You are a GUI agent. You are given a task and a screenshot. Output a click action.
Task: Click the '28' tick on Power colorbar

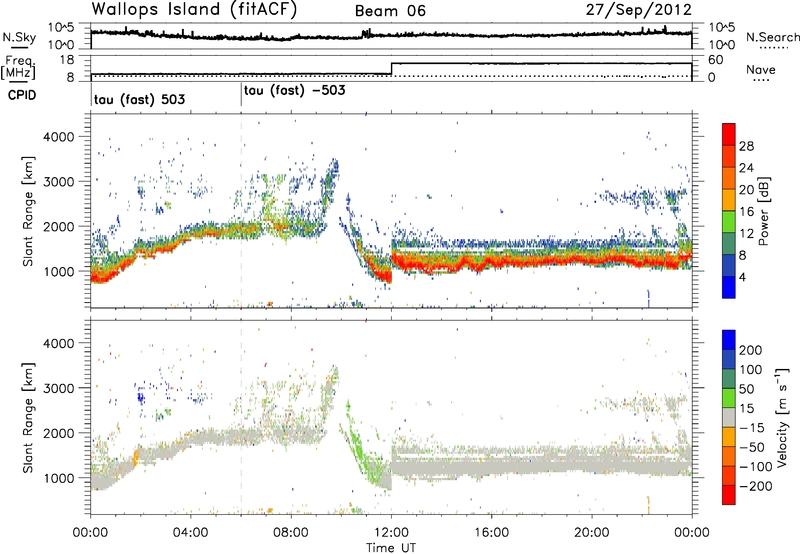(x=746, y=146)
